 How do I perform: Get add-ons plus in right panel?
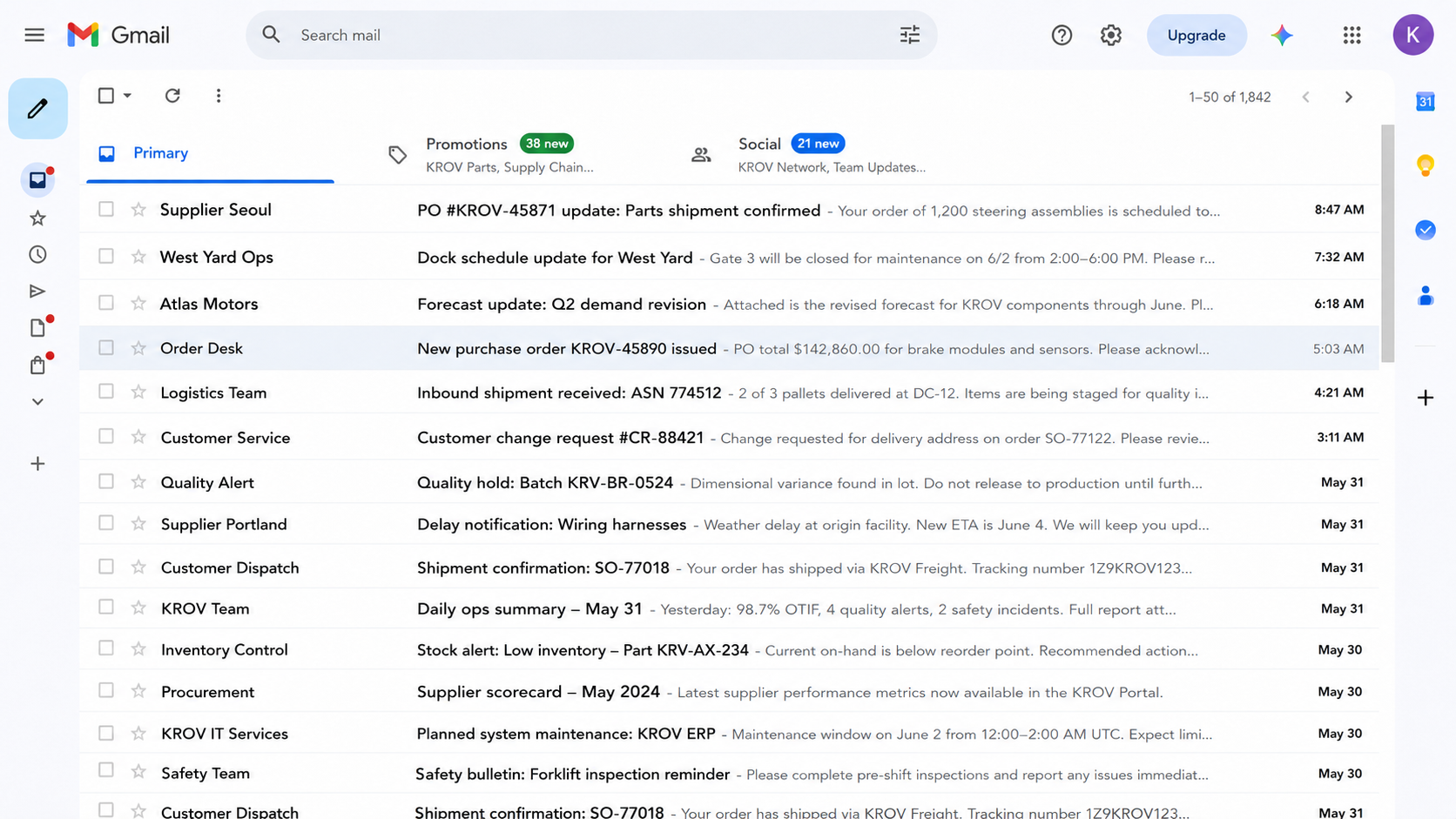point(1425,398)
